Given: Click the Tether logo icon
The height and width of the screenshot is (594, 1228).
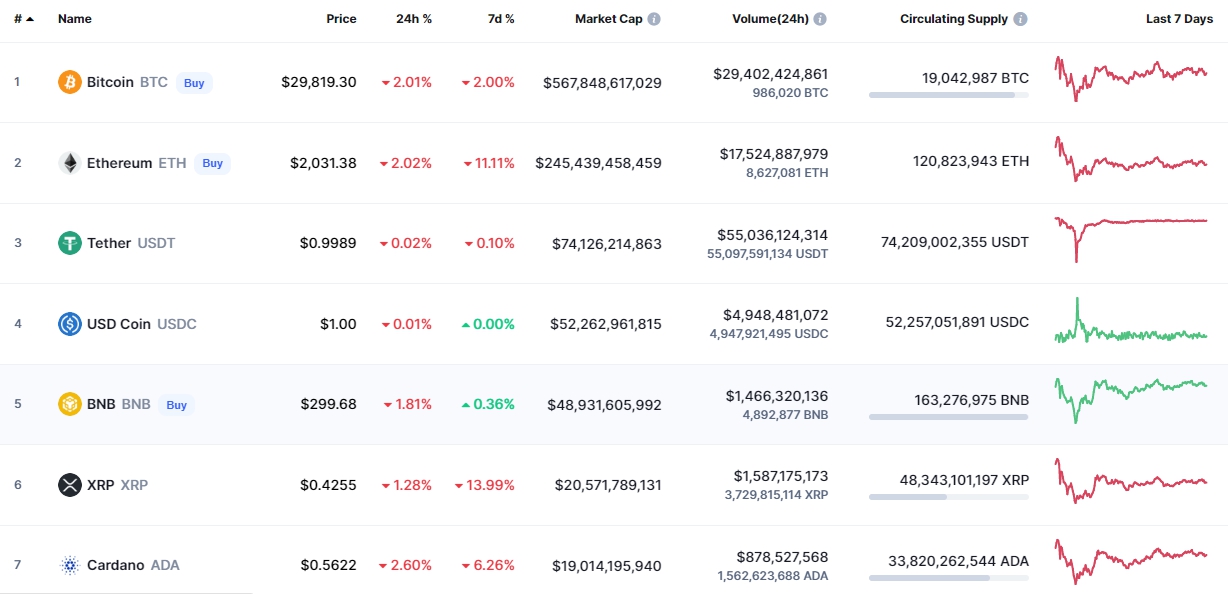Looking at the screenshot, I should pos(70,243).
